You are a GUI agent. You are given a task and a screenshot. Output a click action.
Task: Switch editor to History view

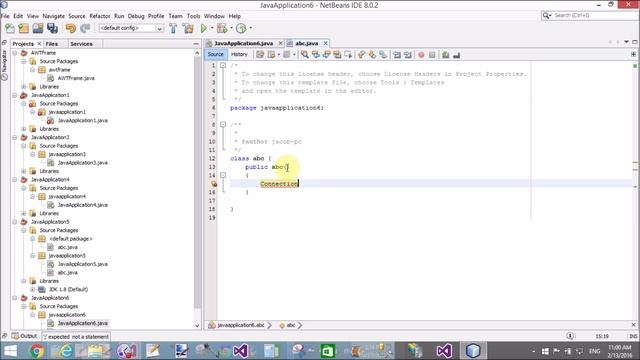pyautogui.click(x=239, y=54)
